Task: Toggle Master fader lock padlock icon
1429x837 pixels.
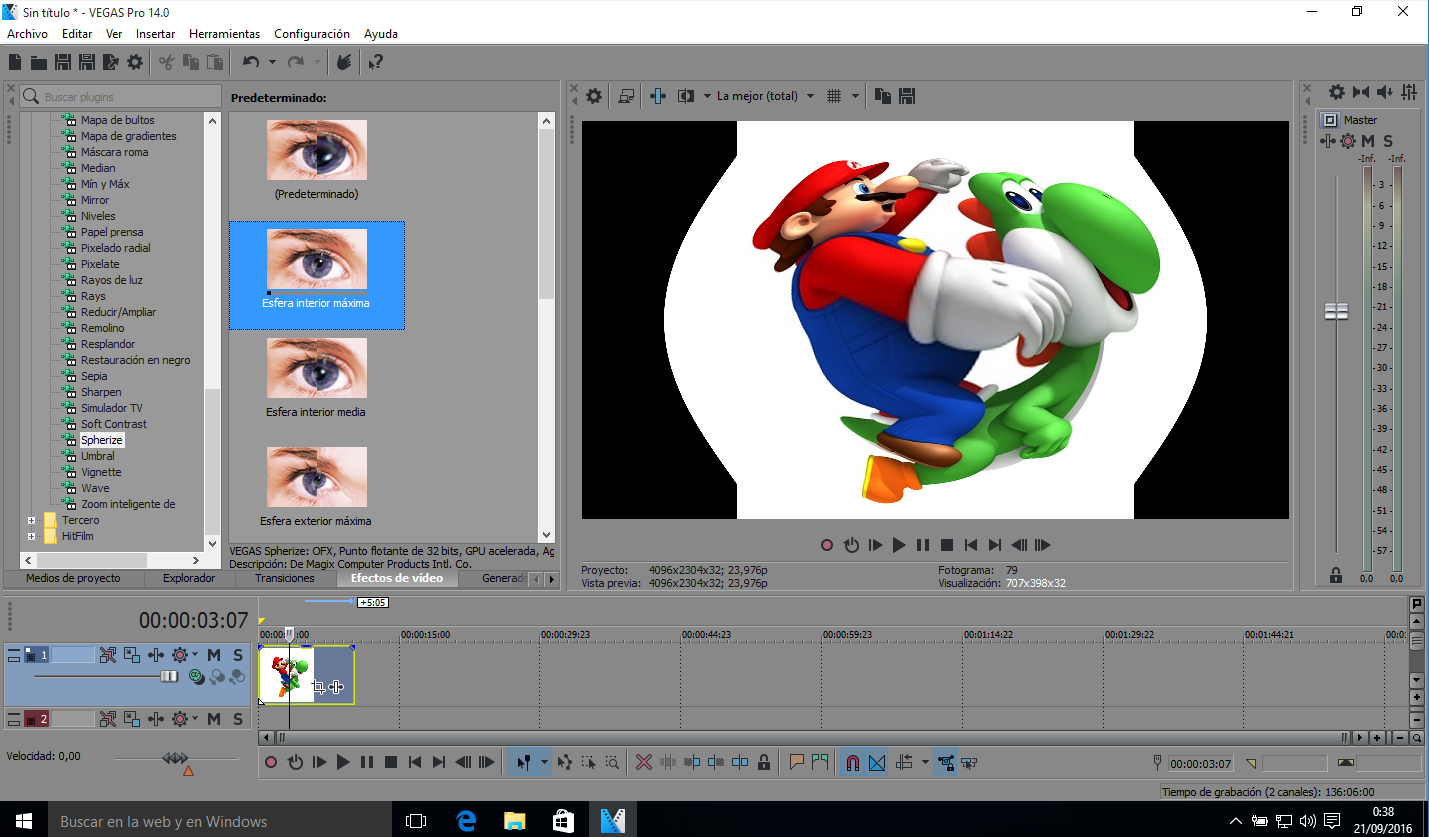Action: coord(1336,575)
